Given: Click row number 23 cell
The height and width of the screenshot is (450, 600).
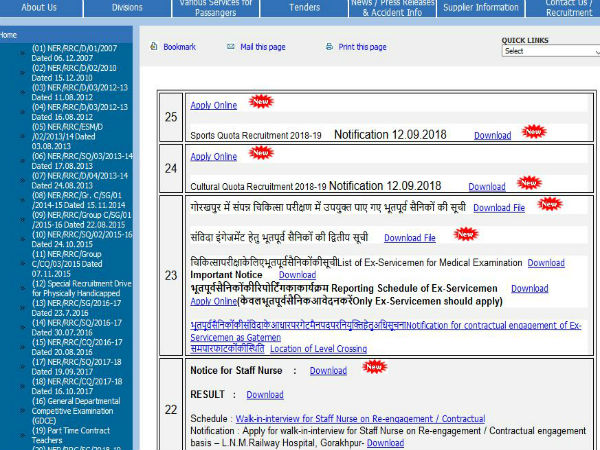Looking at the screenshot, I should point(171,276).
